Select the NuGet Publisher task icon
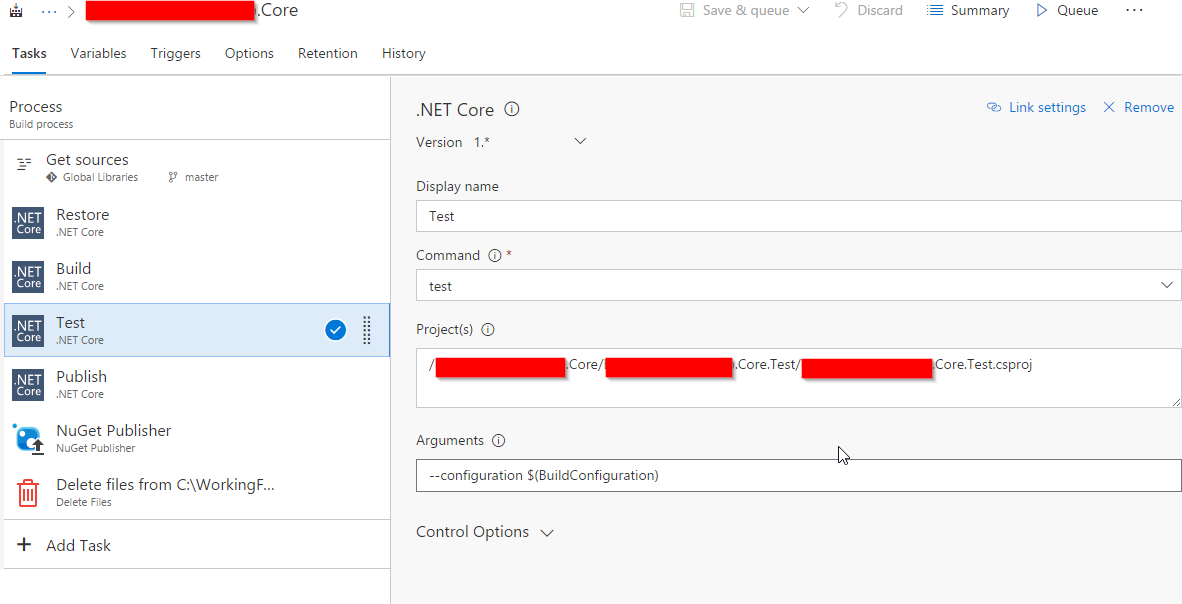Viewport: 1182px width, 604px height. [28, 439]
